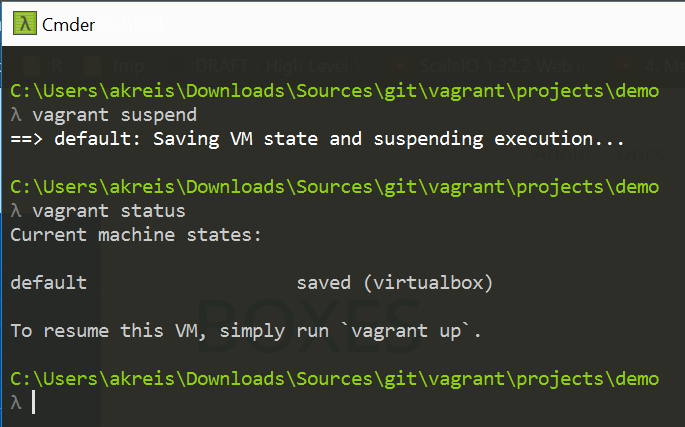
Task: Click the lambda symbol on the last prompt
Action: pyautogui.click(x=15, y=403)
